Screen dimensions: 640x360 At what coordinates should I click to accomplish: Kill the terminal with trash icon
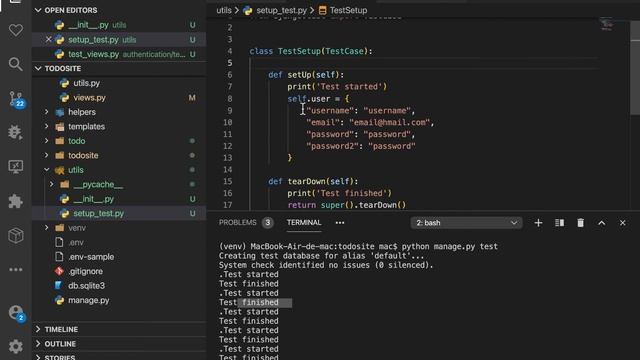(x=580, y=223)
